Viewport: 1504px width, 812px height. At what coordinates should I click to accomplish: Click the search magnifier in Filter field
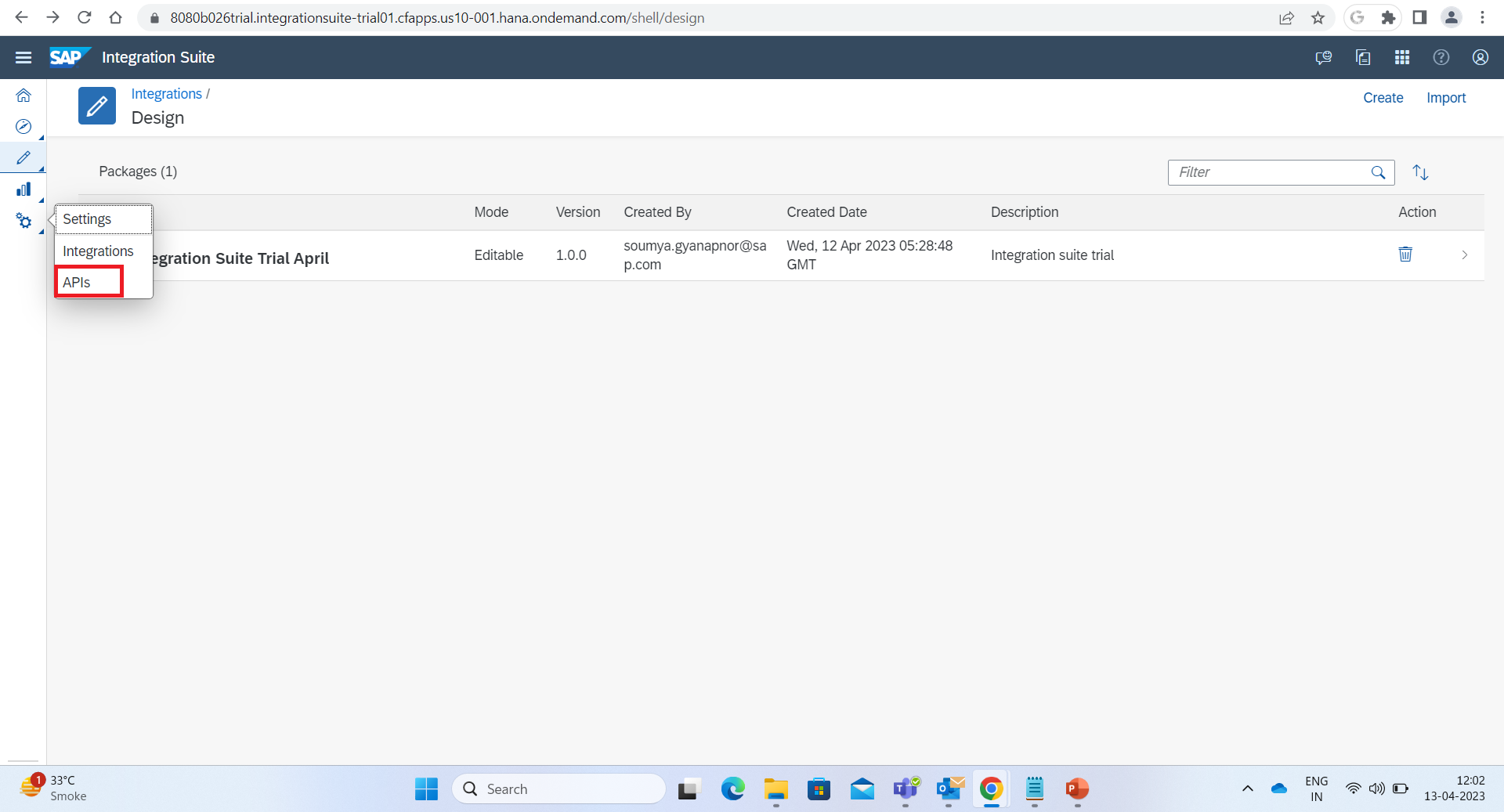point(1379,172)
